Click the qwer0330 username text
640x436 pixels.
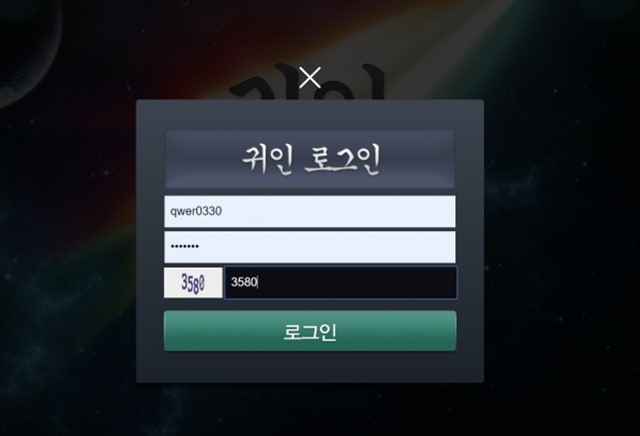point(196,211)
